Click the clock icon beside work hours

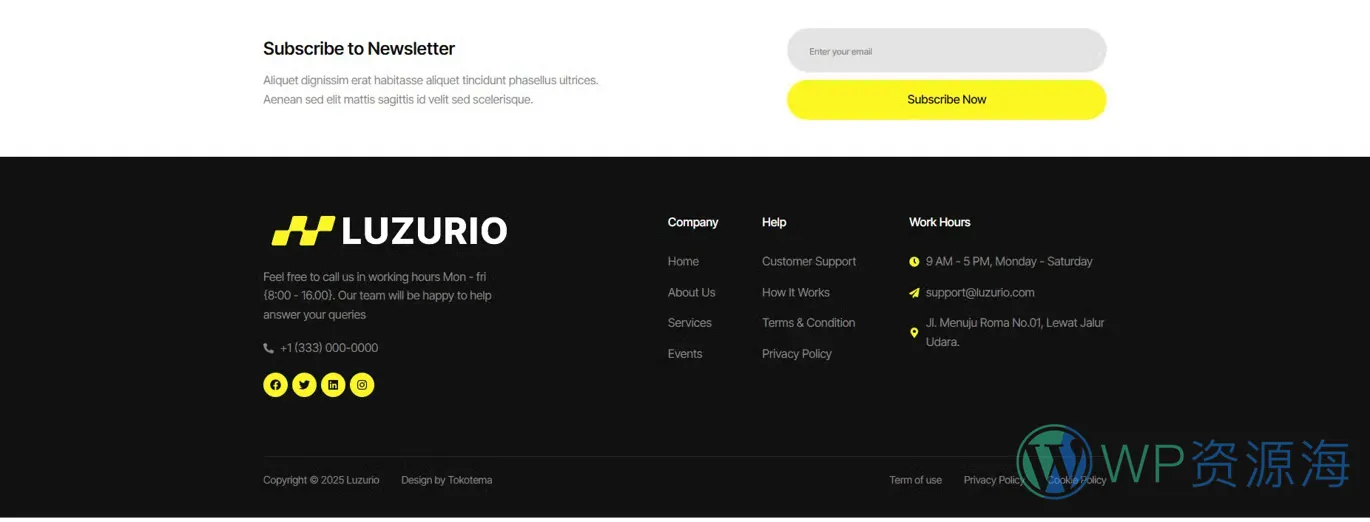tap(914, 262)
